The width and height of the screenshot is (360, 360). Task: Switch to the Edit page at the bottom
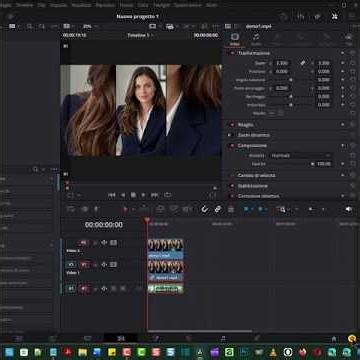(121, 338)
